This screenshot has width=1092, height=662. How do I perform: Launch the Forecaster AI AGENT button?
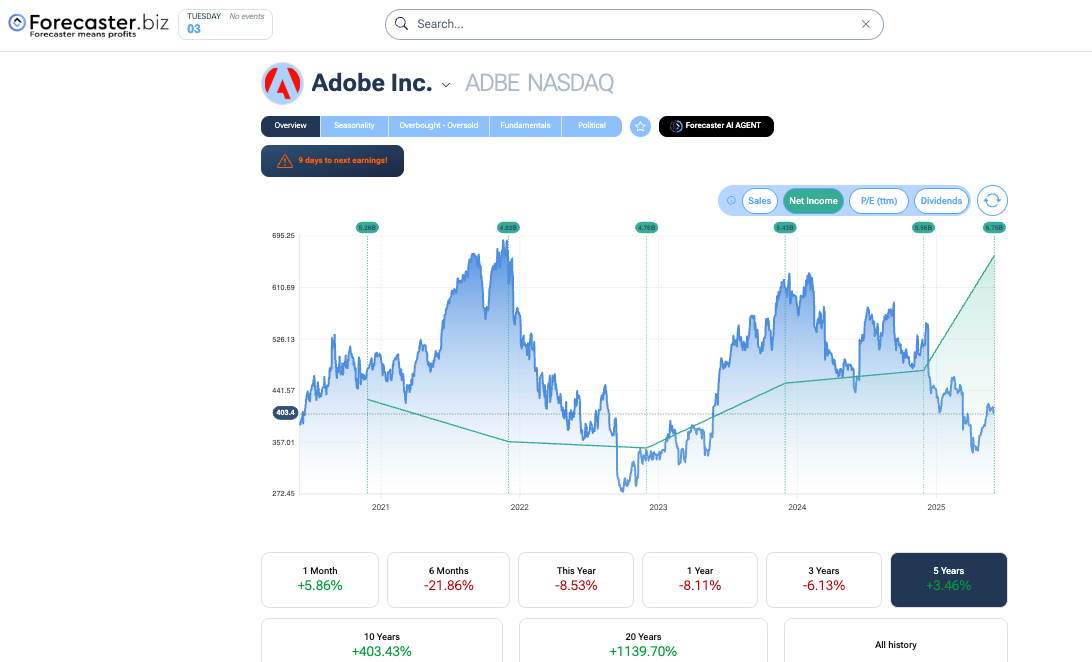(x=716, y=126)
